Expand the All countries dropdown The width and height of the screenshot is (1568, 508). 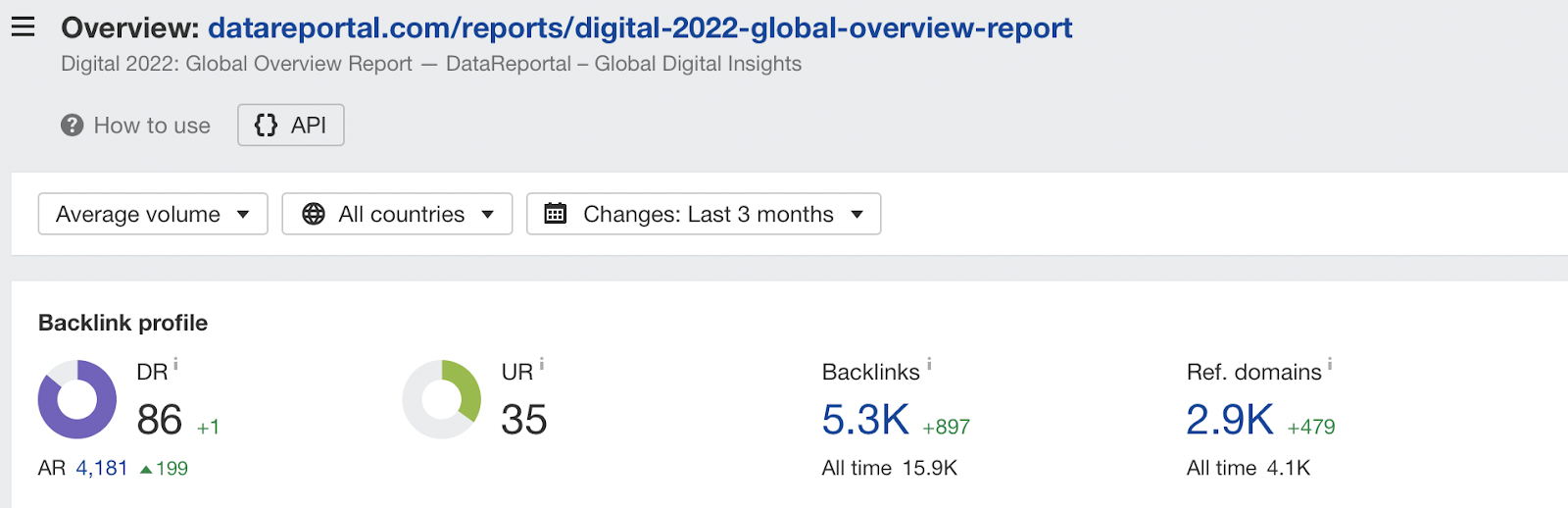tap(397, 214)
